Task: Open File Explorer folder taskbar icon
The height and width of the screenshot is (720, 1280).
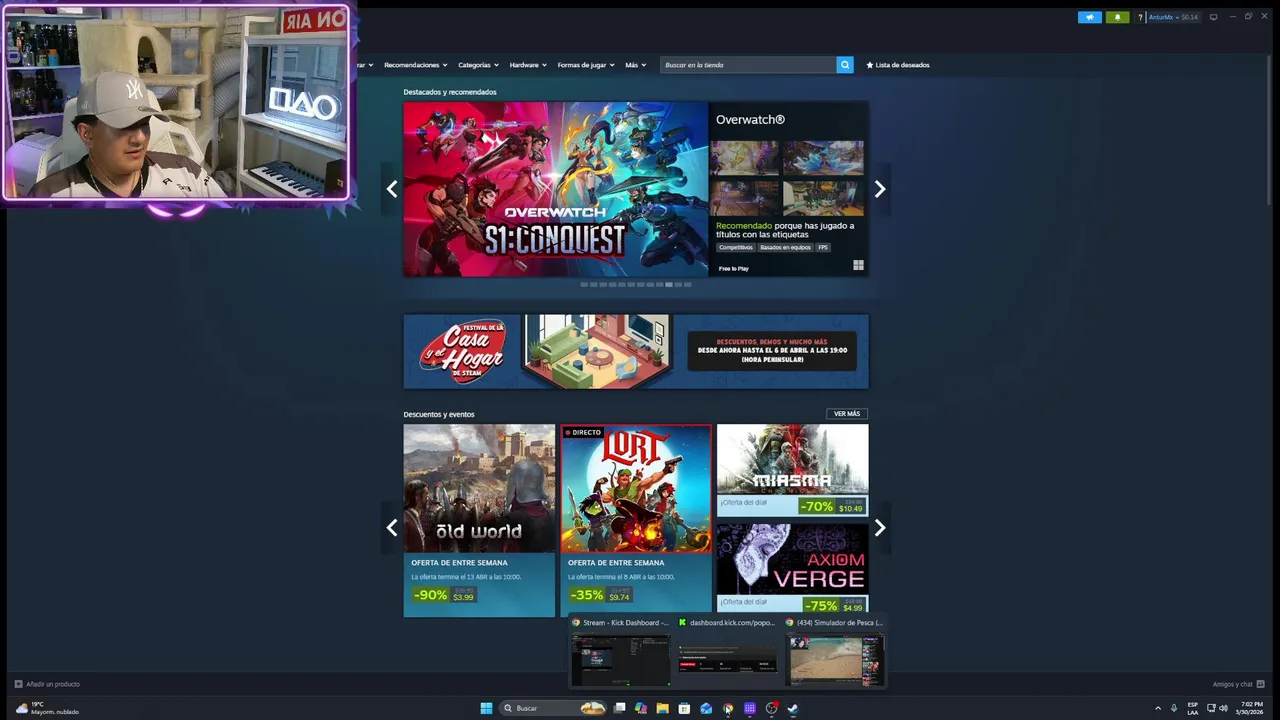Action: coord(662,708)
